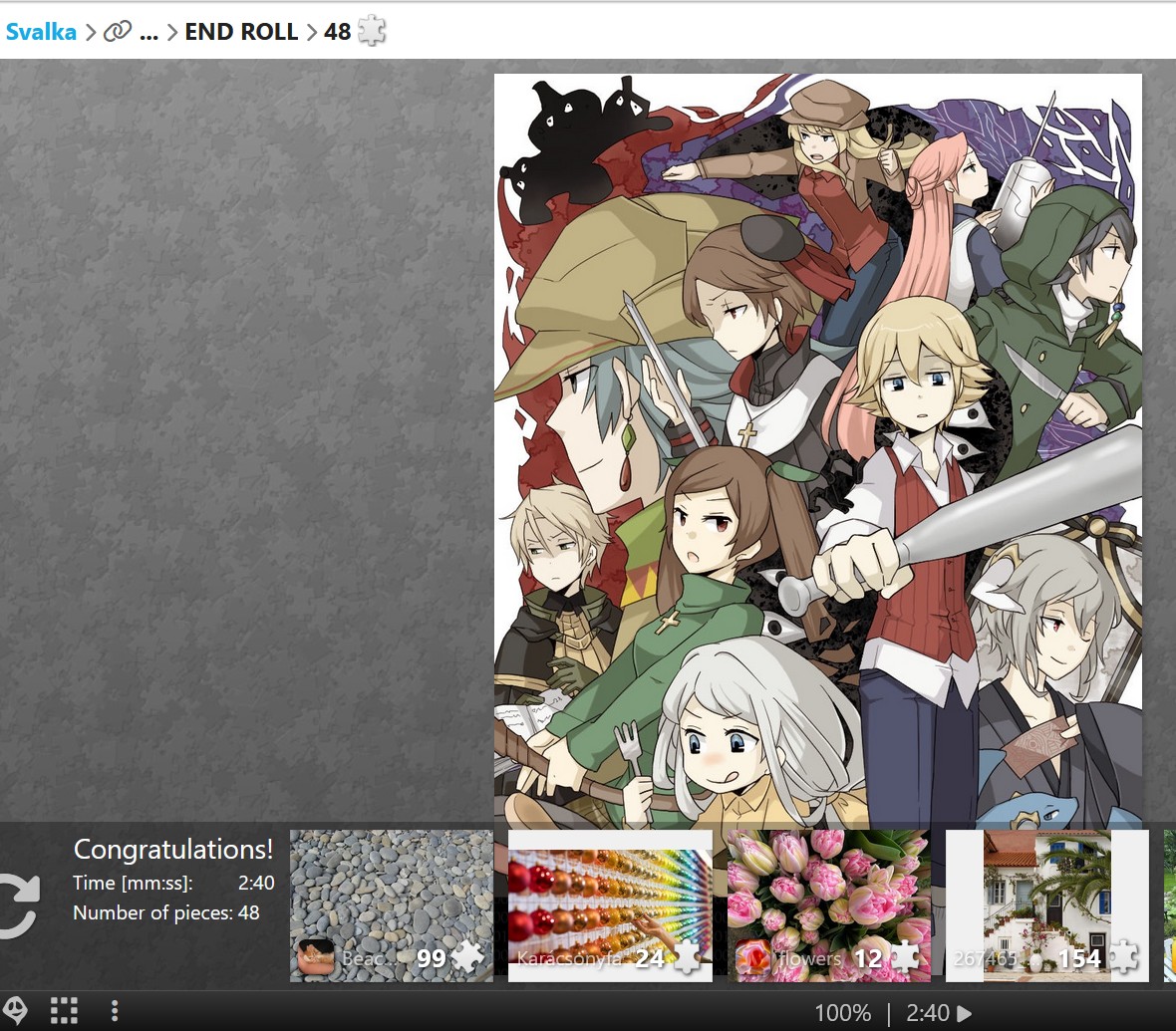Open the pebble beach puzzle thumbnail
The width and height of the screenshot is (1176, 1031).
[392, 905]
